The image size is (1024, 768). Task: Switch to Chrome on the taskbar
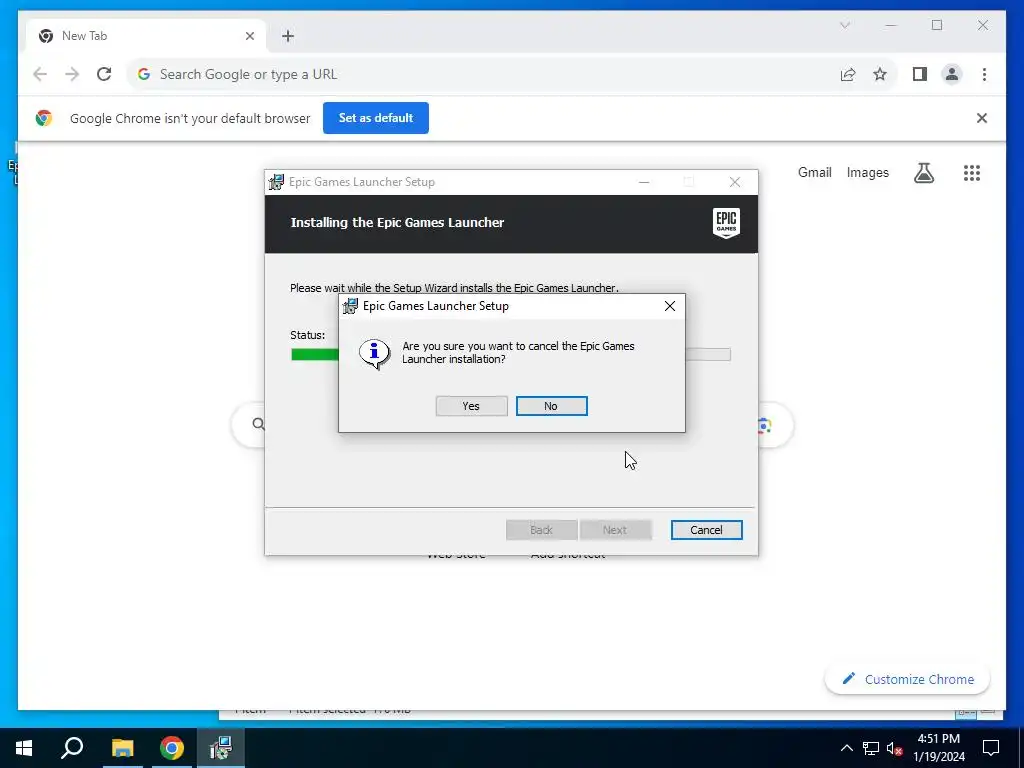(x=172, y=748)
